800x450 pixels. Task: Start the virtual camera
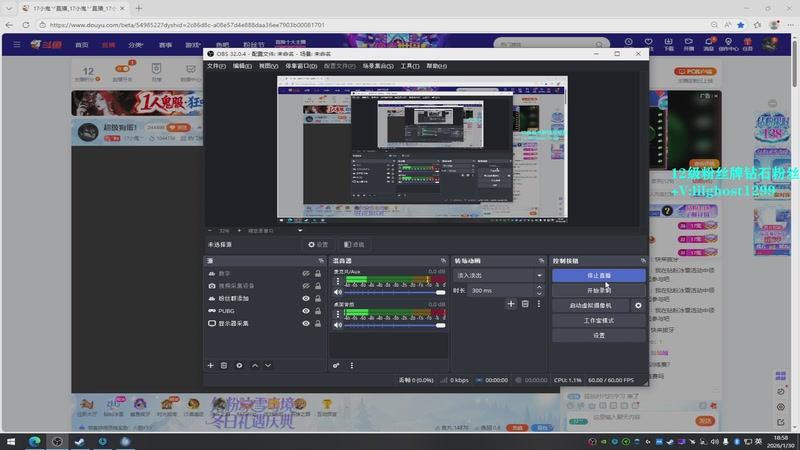(591, 306)
